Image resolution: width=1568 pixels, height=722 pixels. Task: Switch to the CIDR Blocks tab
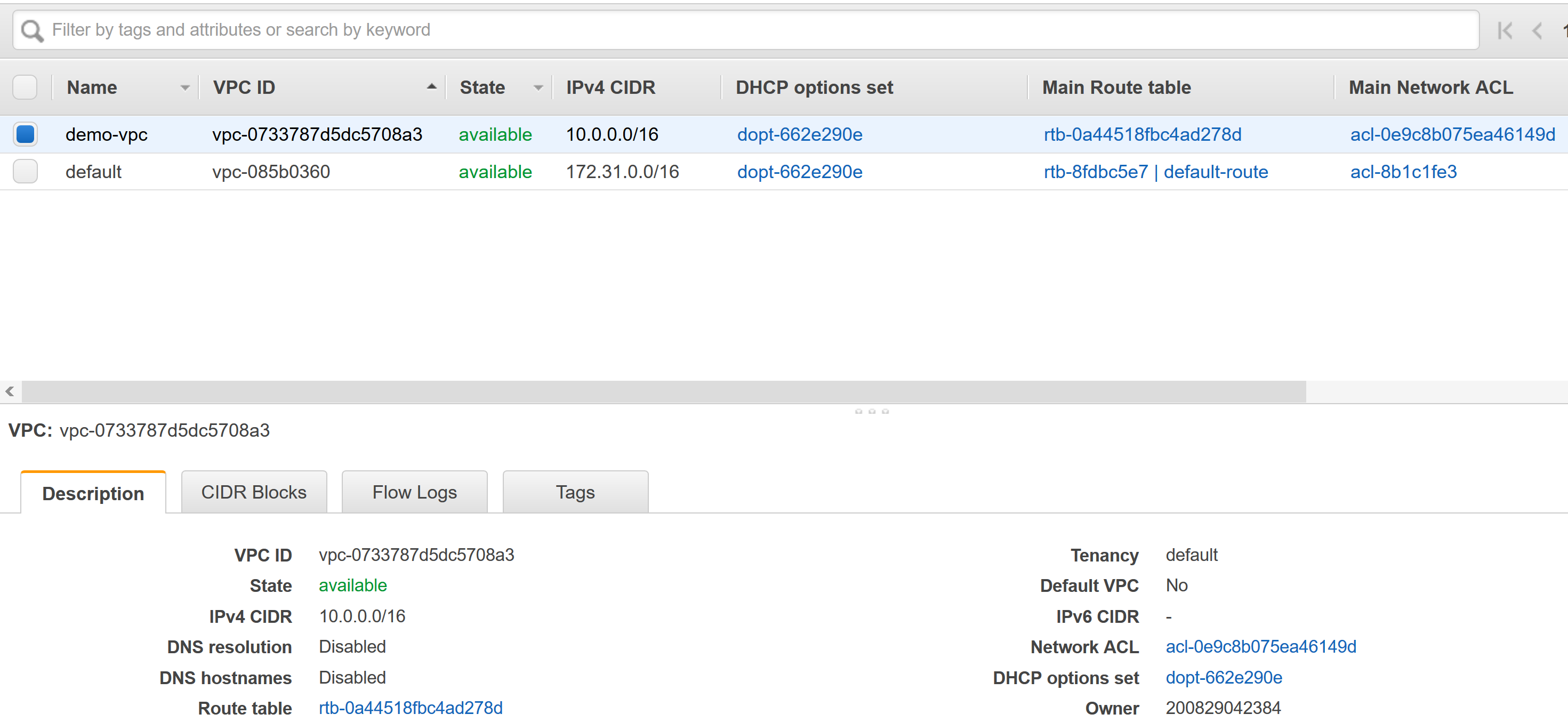point(253,492)
